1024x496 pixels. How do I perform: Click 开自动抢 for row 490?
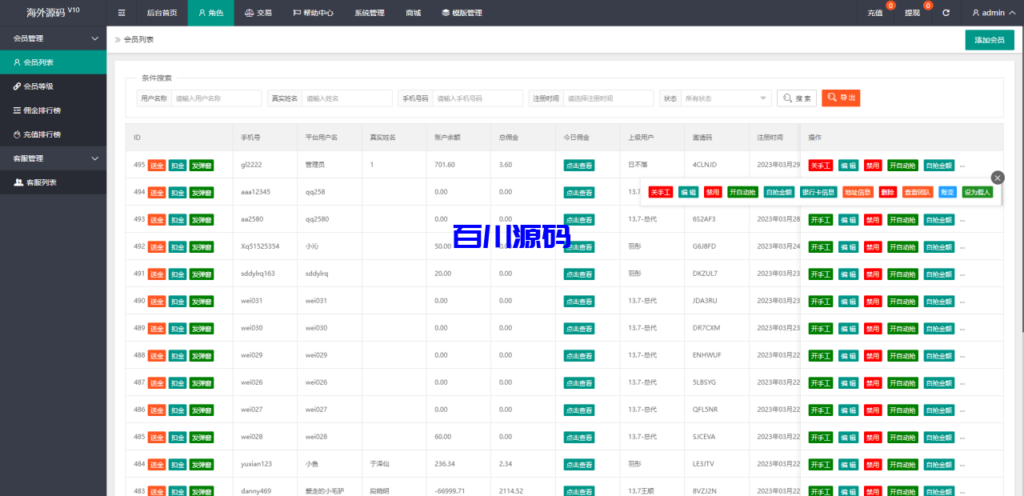pos(903,302)
